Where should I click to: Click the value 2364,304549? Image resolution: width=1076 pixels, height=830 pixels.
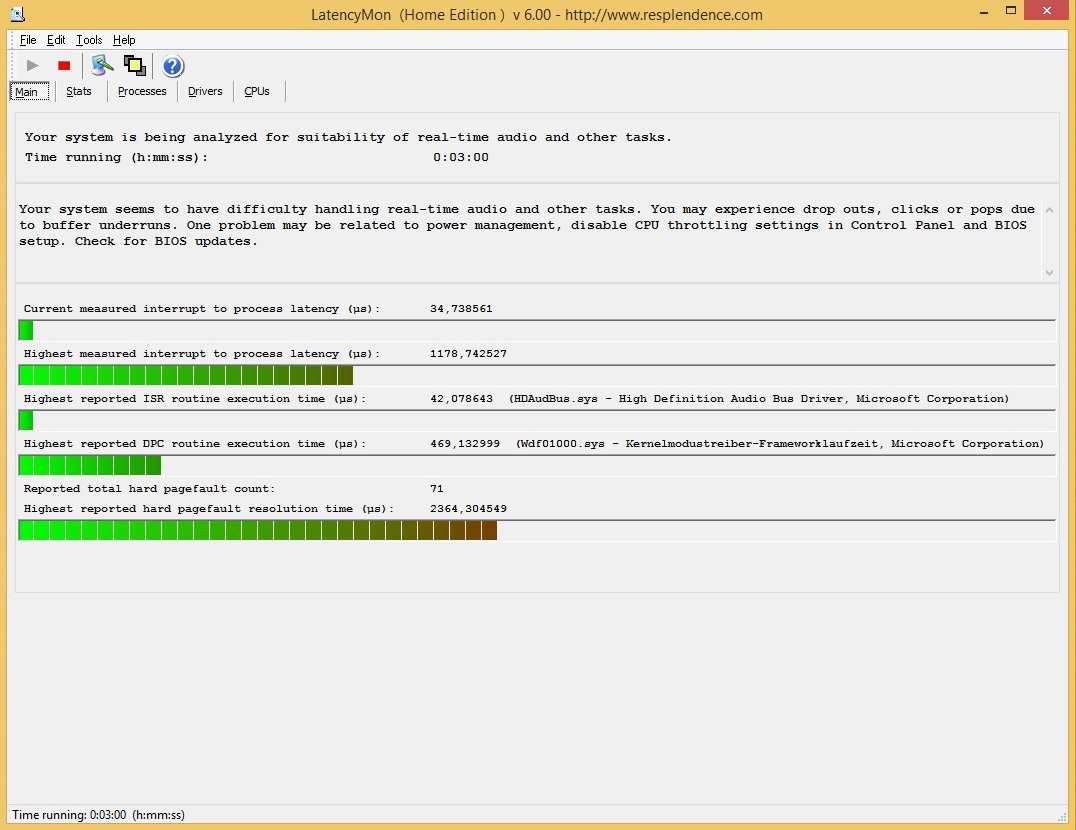pyautogui.click(x=468, y=509)
